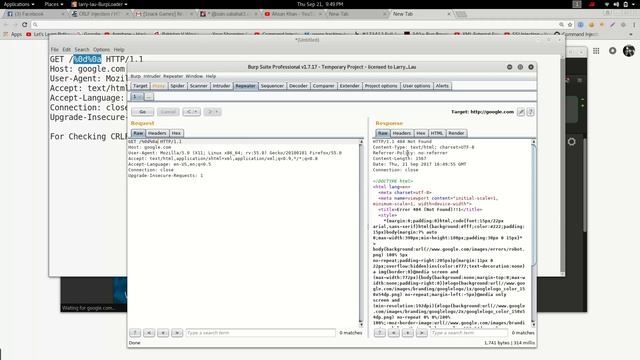The height and width of the screenshot is (360, 640).
Task: Open the Decoder tab
Action: [298, 86]
